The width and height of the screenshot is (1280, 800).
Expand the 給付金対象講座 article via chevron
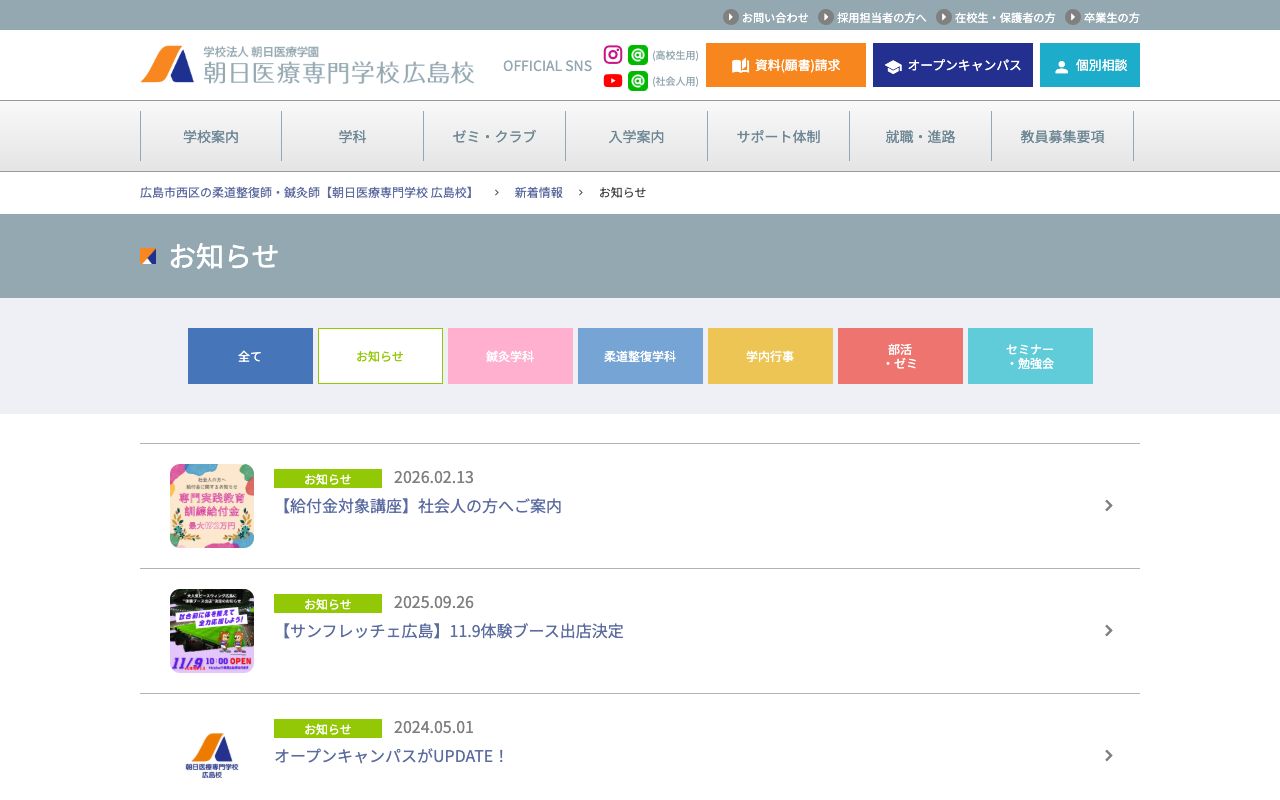click(x=1108, y=505)
